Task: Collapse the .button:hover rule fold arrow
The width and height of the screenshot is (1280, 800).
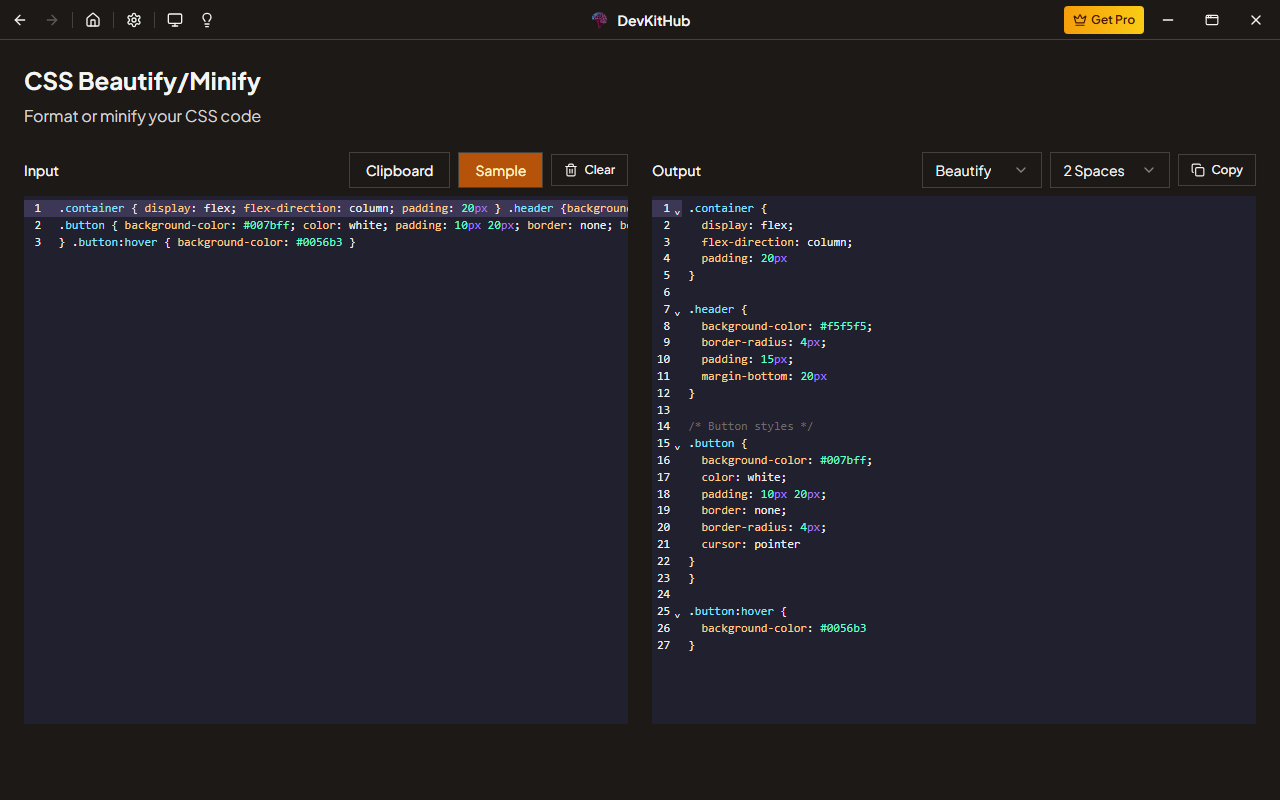Action: (x=678, y=614)
